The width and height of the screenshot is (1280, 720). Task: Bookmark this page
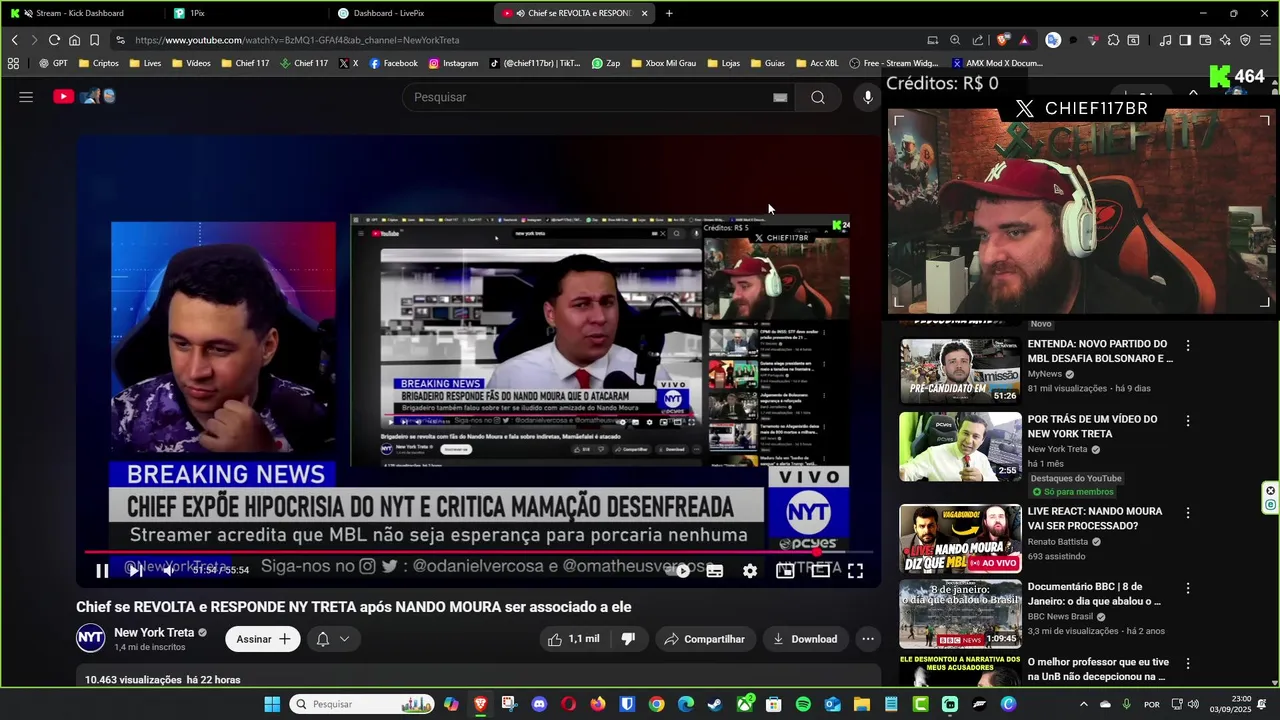94,40
